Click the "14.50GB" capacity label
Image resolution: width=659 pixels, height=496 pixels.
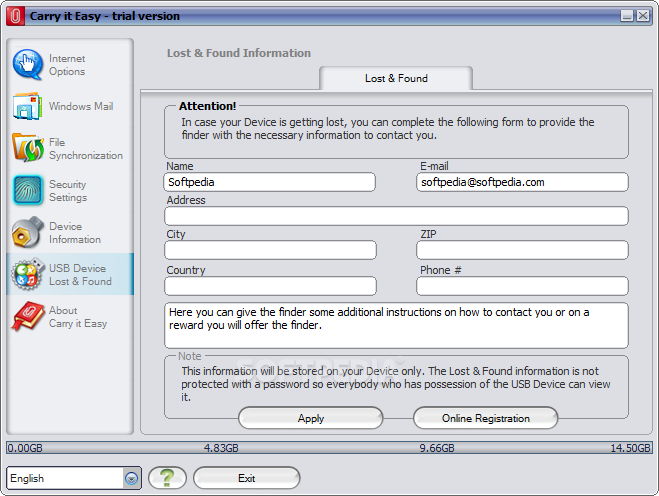tap(630, 448)
